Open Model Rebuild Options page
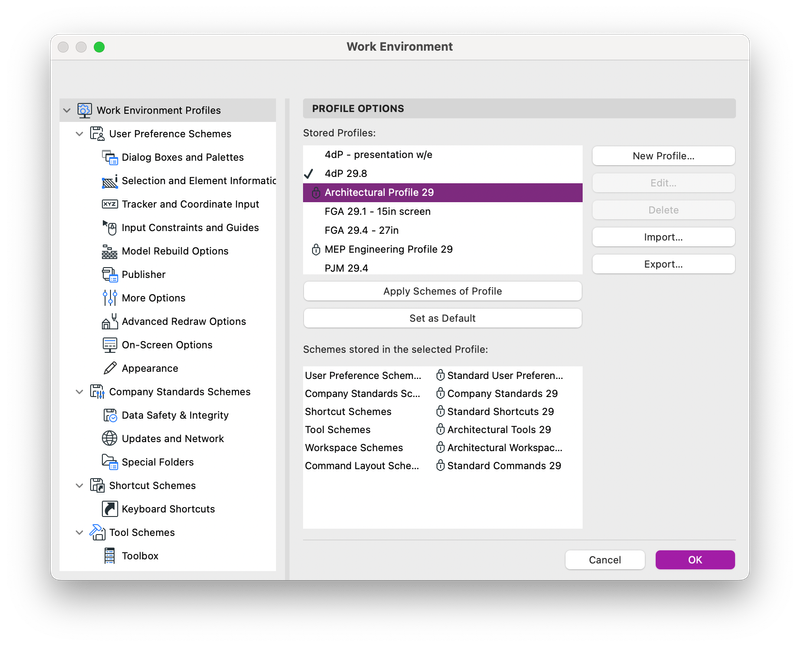Image resolution: width=800 pixels, height=647 pixels. pos(175,251)
